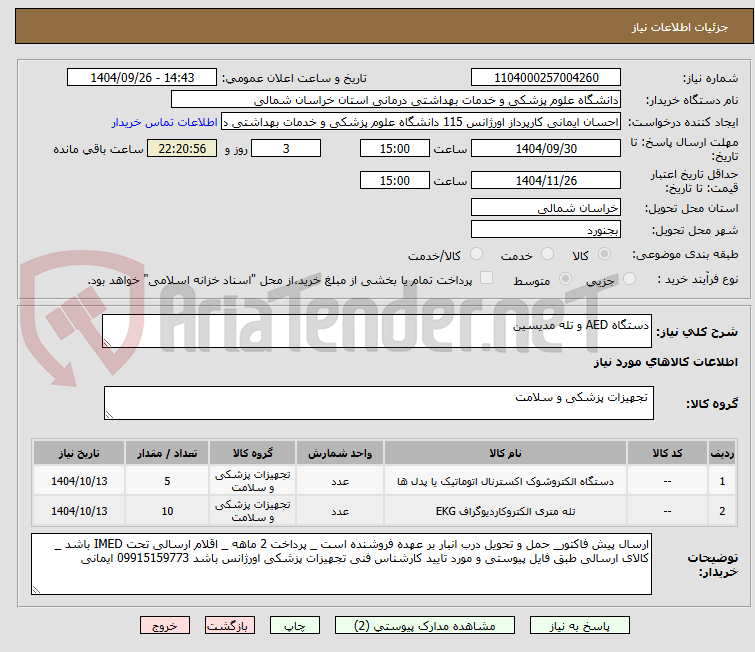The height and width of the screenshot is (652, 755).
Task: Select the خدمت radio button
Action: click(x=547, y=254)
